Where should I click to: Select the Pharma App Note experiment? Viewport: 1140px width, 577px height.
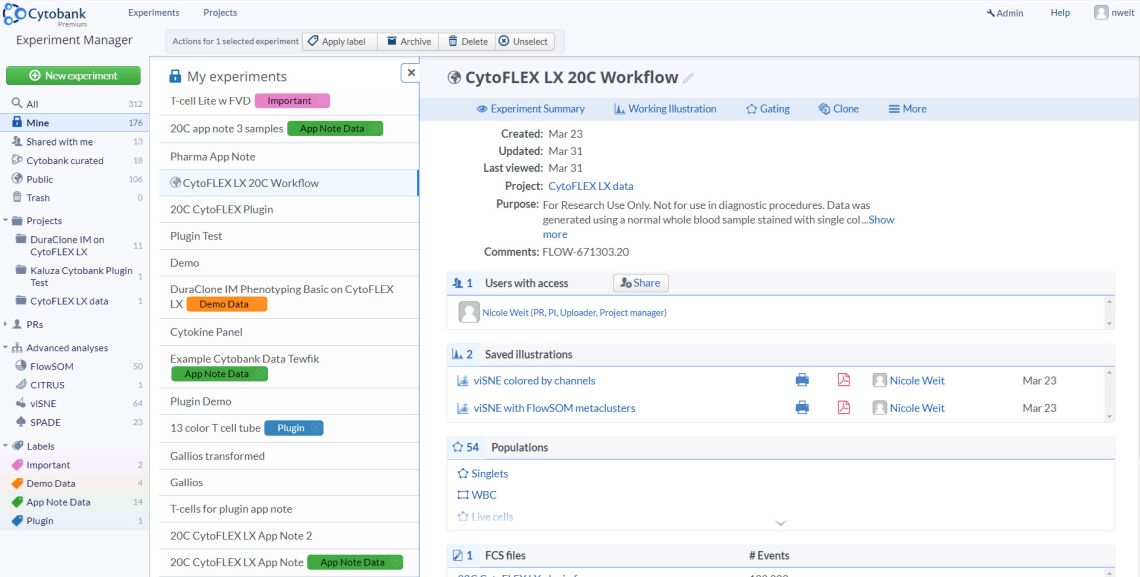[289, 156]
